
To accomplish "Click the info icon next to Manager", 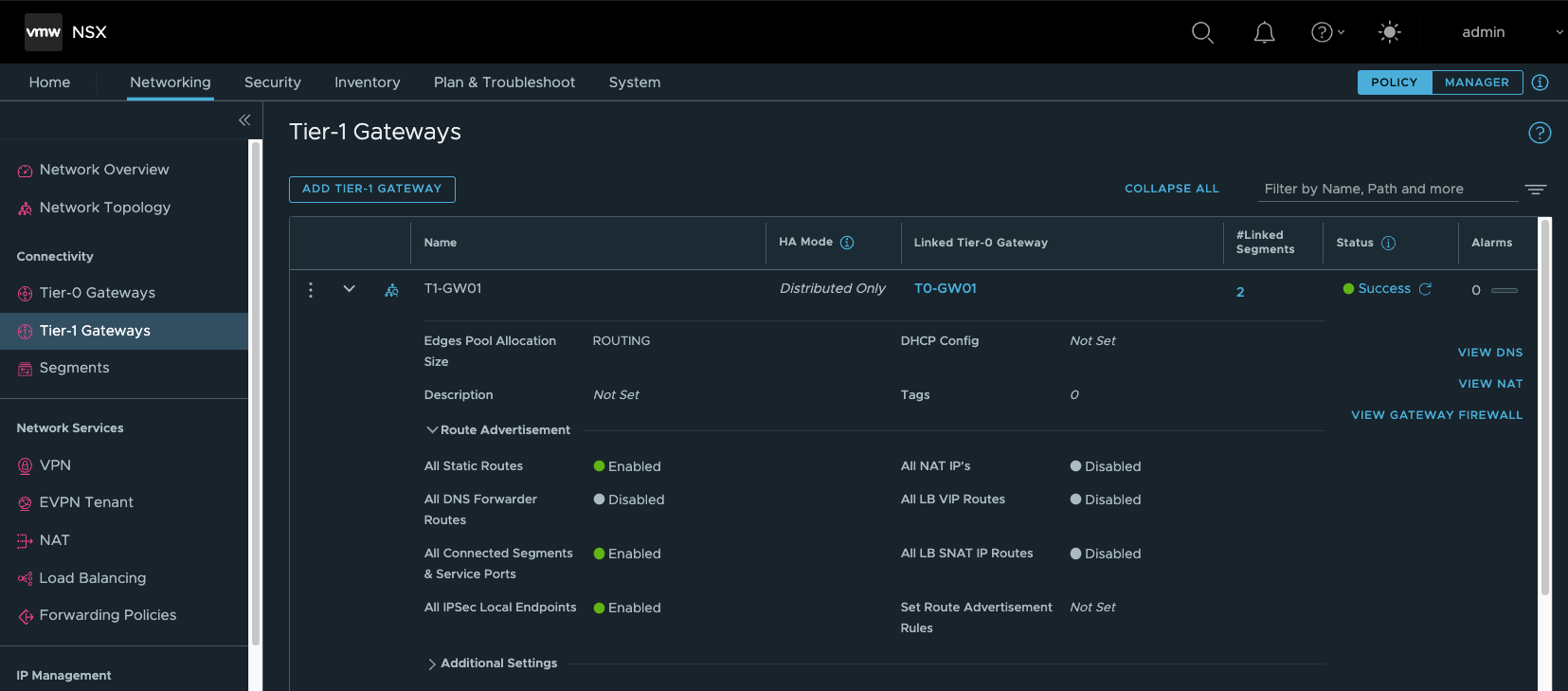I will (1540, 82).
